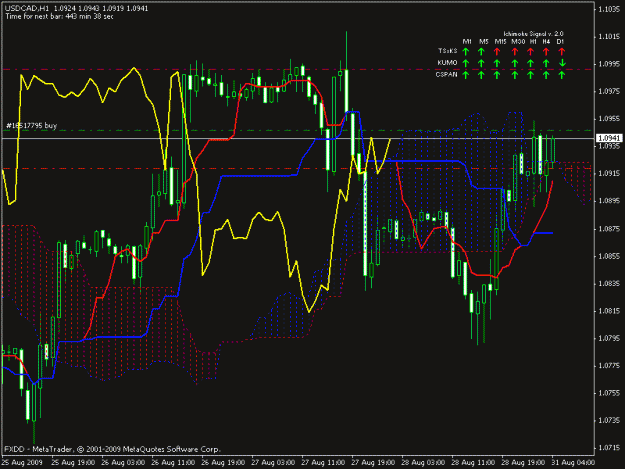
Task: Click the 1.0895 price axis label
Action: (609, 201)
